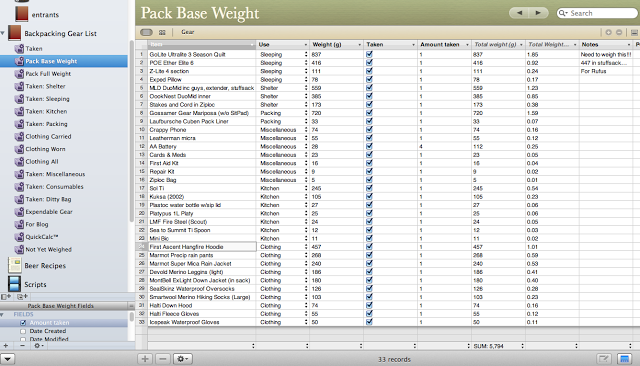Uncheck Taken for POE Ether Elite 6
This screenshot has height=366, width=640.
(369, 63)
